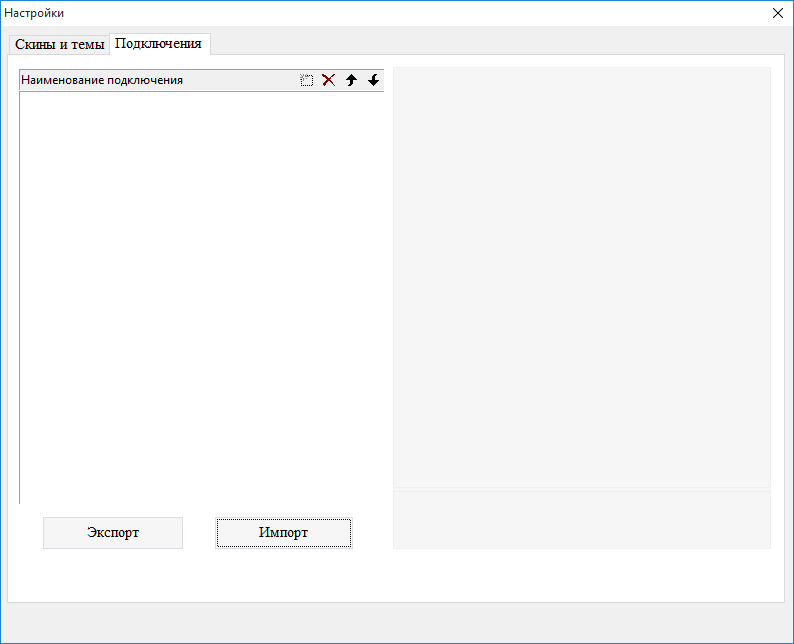The width and height of the screenshot is (794, 644).
Task: Click white area below the Экспорт button
Action: pyautogui.click(x=112, y=575)
